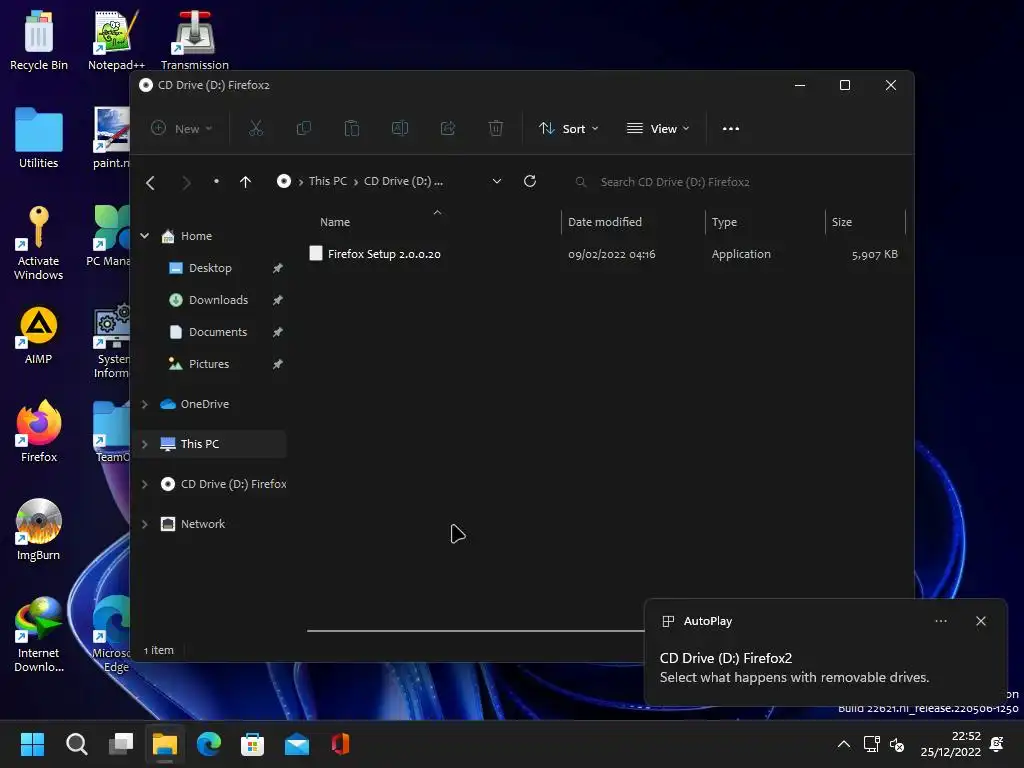Open Notepad++ desktop shortcut

(x=116, y=40)
